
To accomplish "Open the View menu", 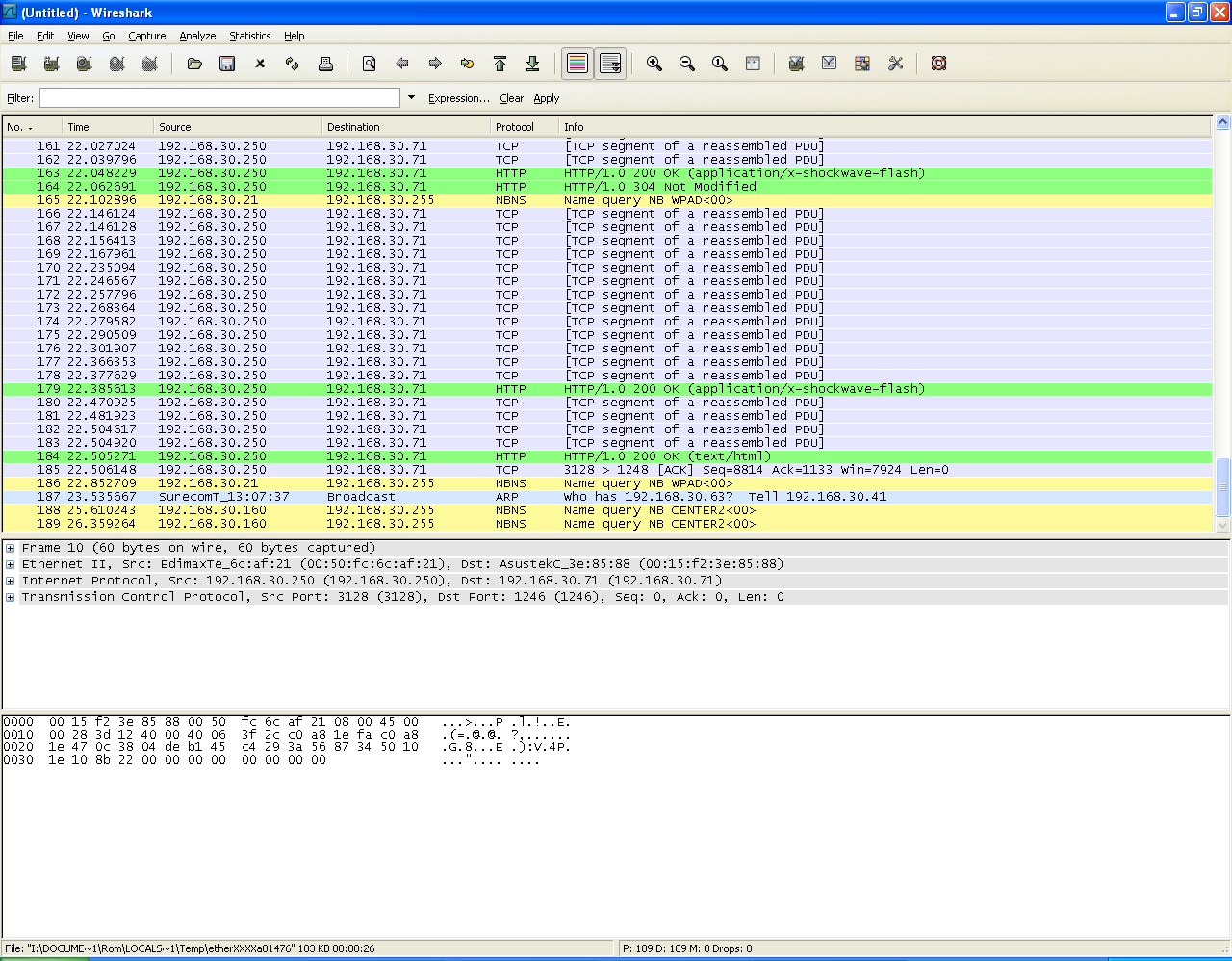I will (78, 36).
